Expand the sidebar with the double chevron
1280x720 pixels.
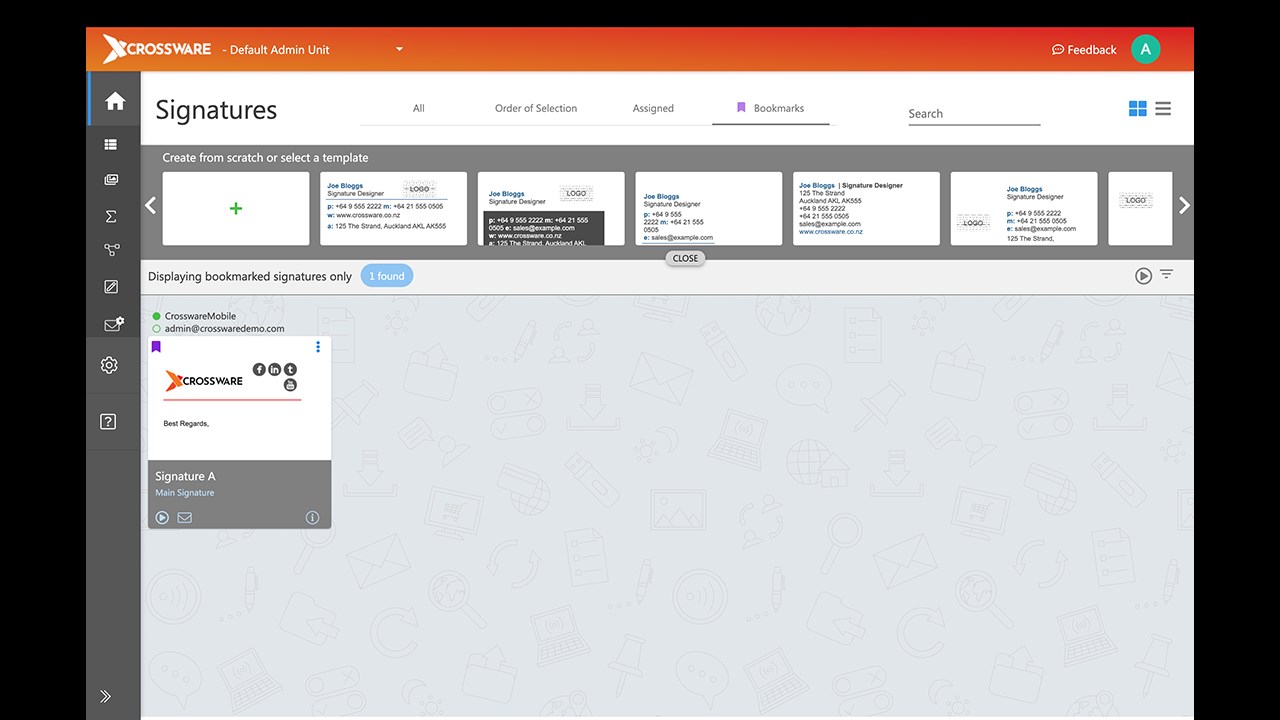106,696
